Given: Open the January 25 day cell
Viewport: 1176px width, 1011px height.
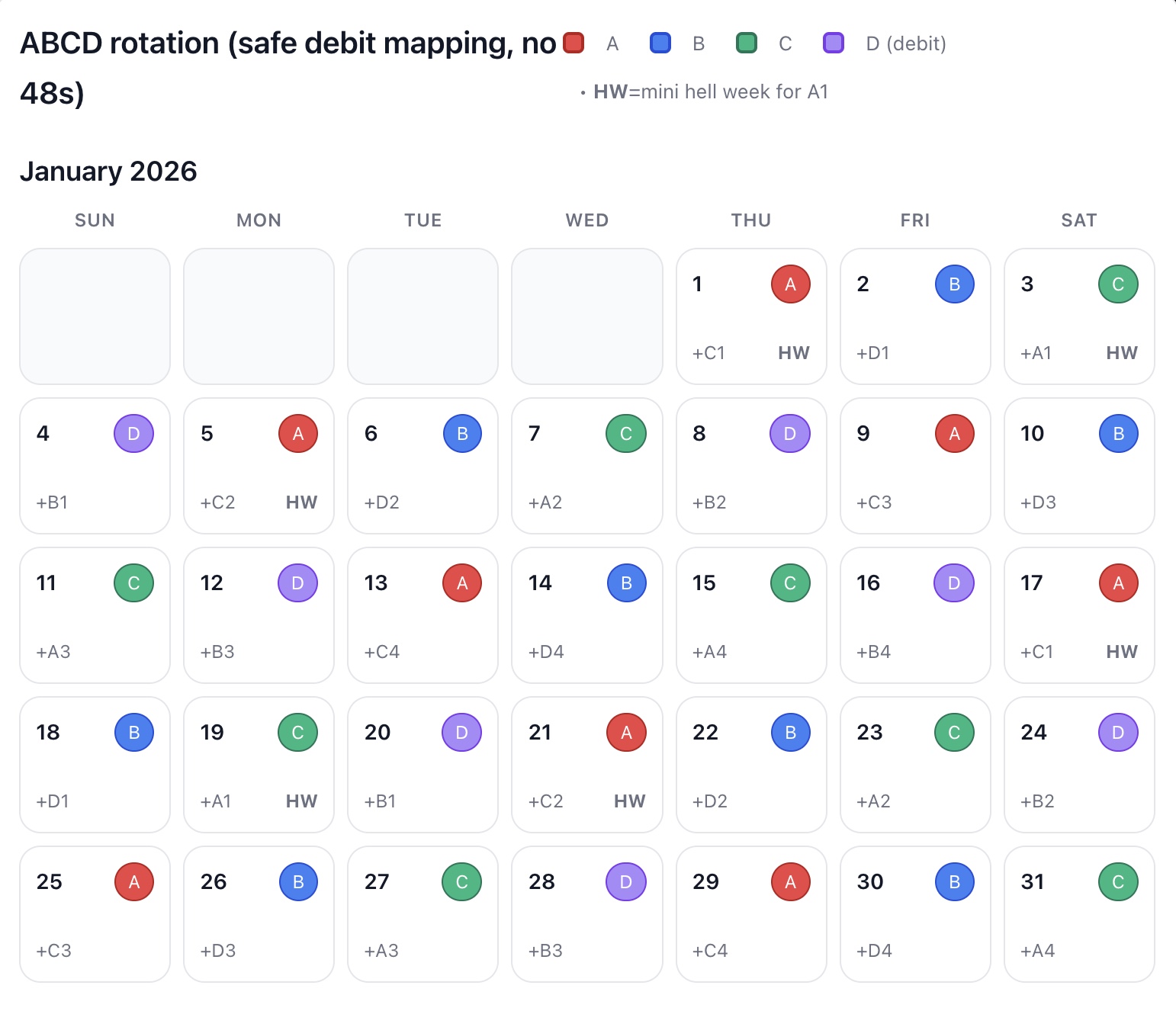Looking at the screenshot, I should tap(95, 914).
